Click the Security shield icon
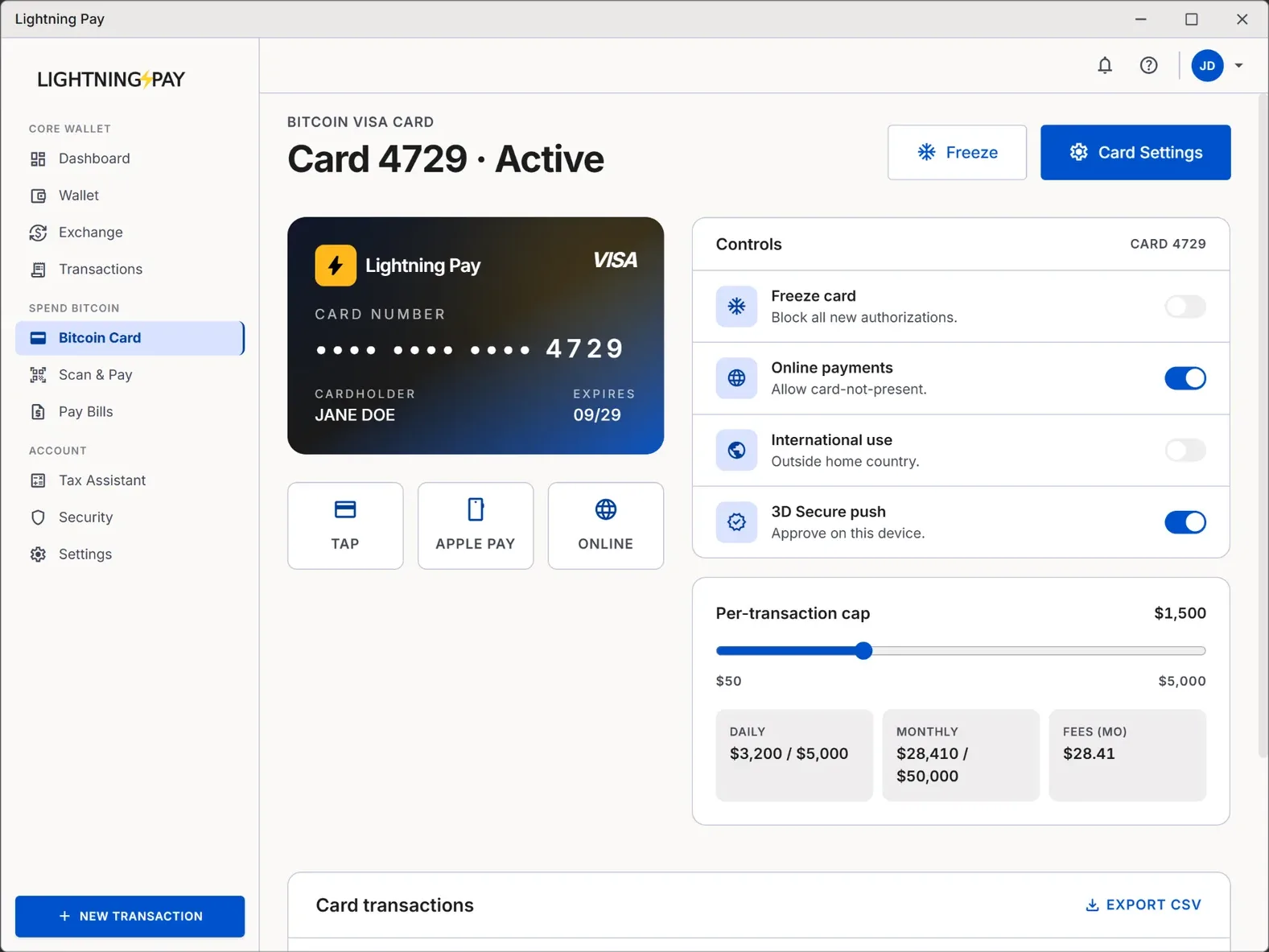Screen dimensions: 1269x952 (38, 517)
